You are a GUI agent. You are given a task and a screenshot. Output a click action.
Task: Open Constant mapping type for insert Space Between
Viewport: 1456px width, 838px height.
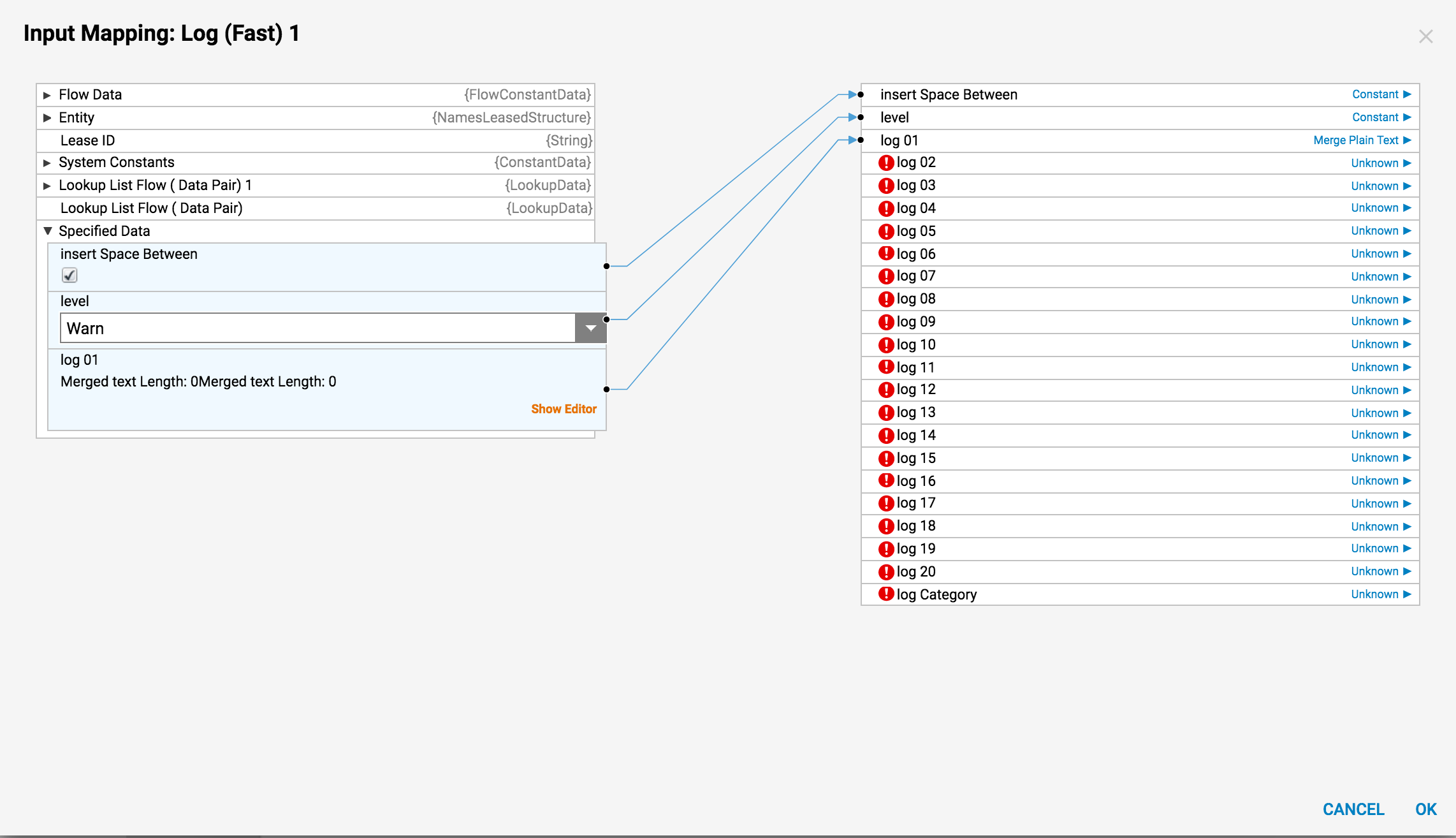tap(1381, 94)
